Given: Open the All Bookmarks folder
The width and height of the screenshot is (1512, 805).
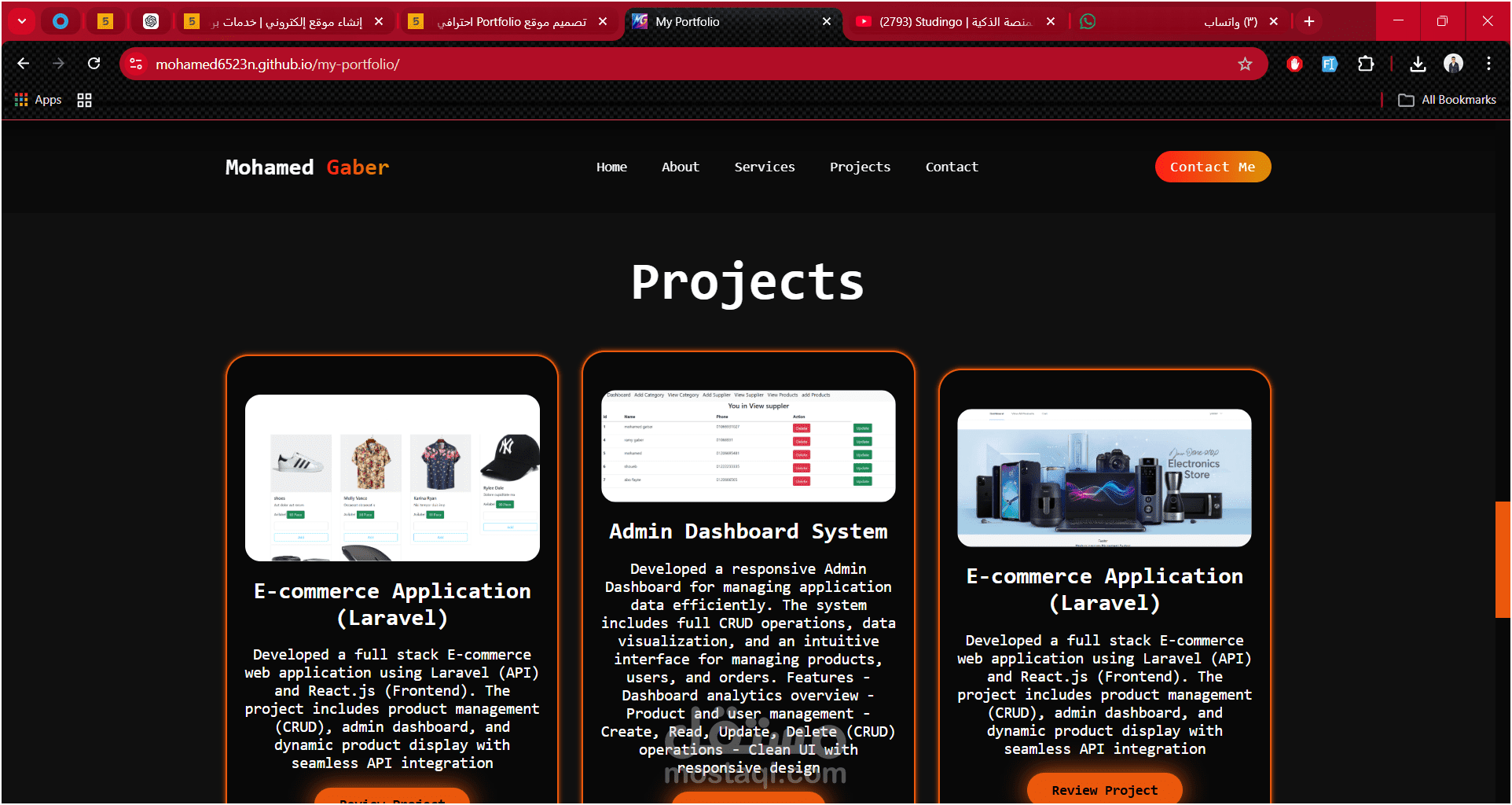Looking at the screenshot, I should click(1447, 100).
